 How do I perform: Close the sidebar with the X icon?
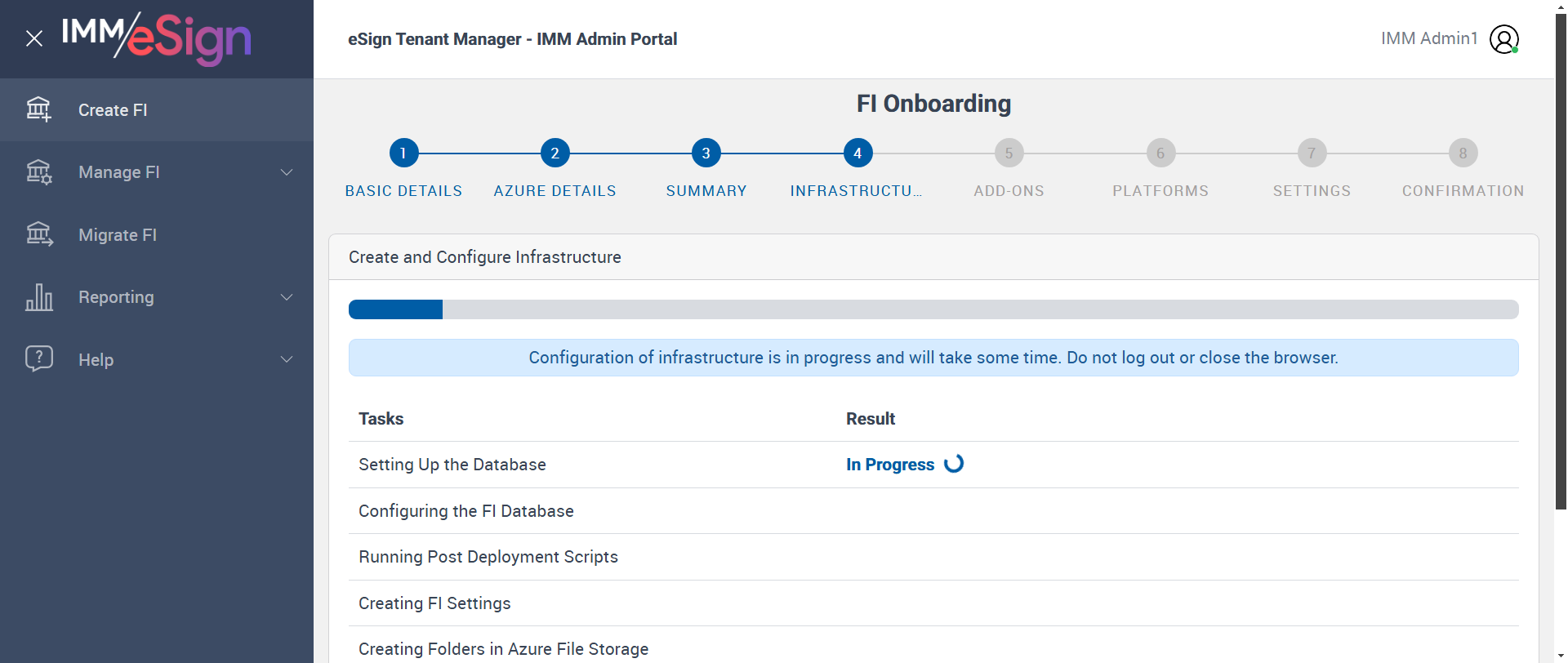(34, 38)
